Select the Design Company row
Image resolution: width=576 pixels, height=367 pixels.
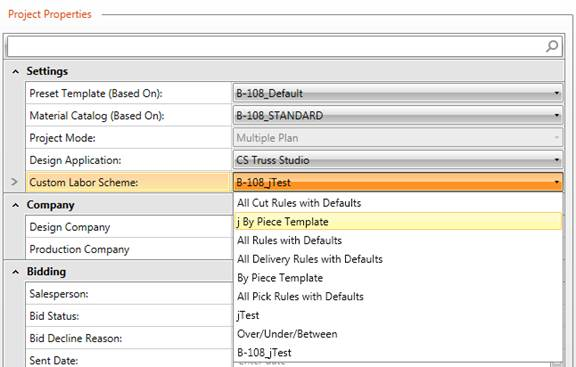(129, 227)
